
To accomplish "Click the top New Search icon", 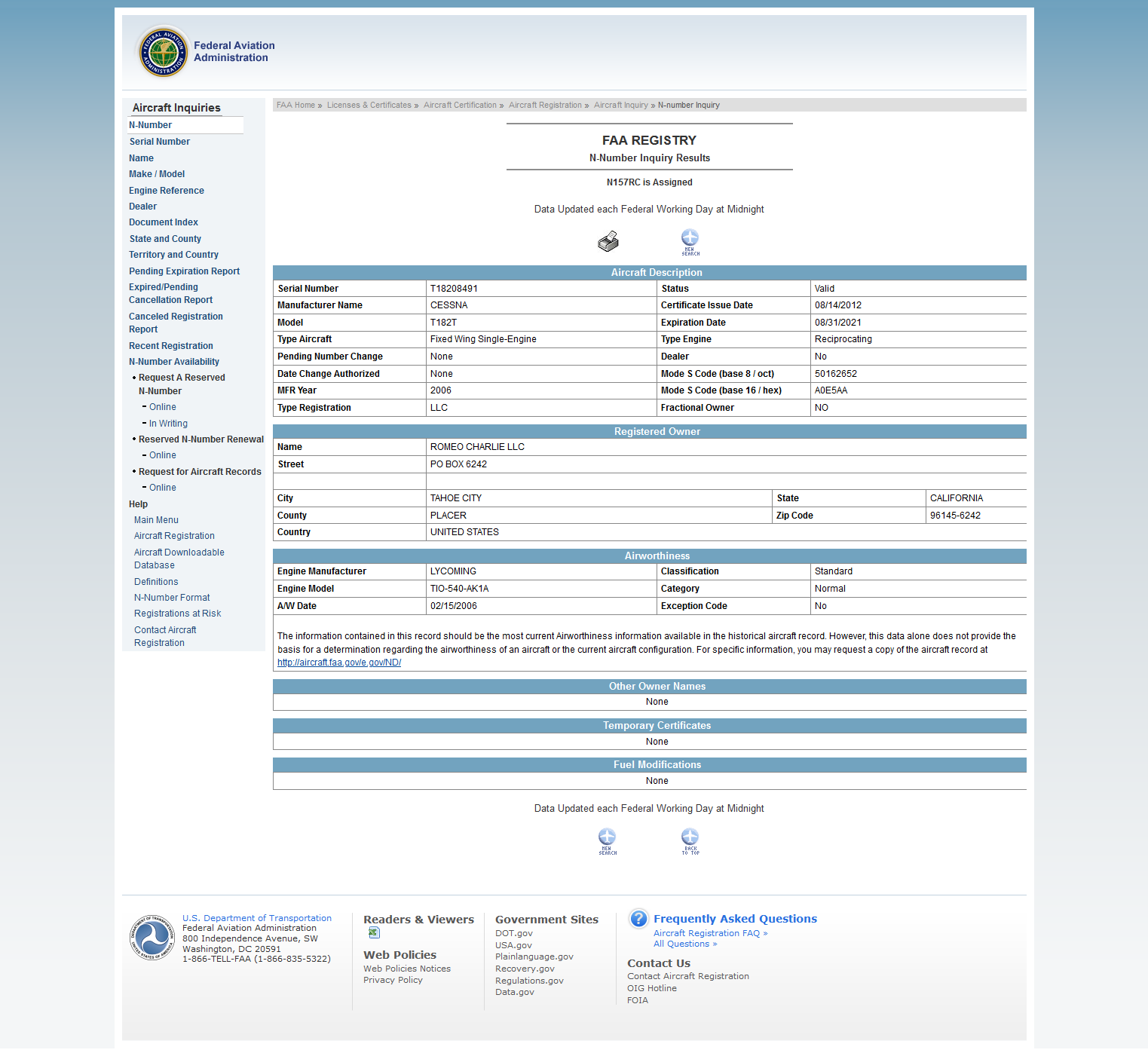I will [690, 243].
